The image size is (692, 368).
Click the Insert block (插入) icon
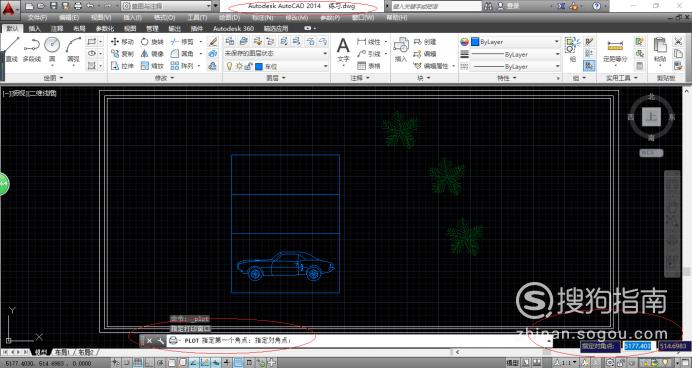click(401, 50)
